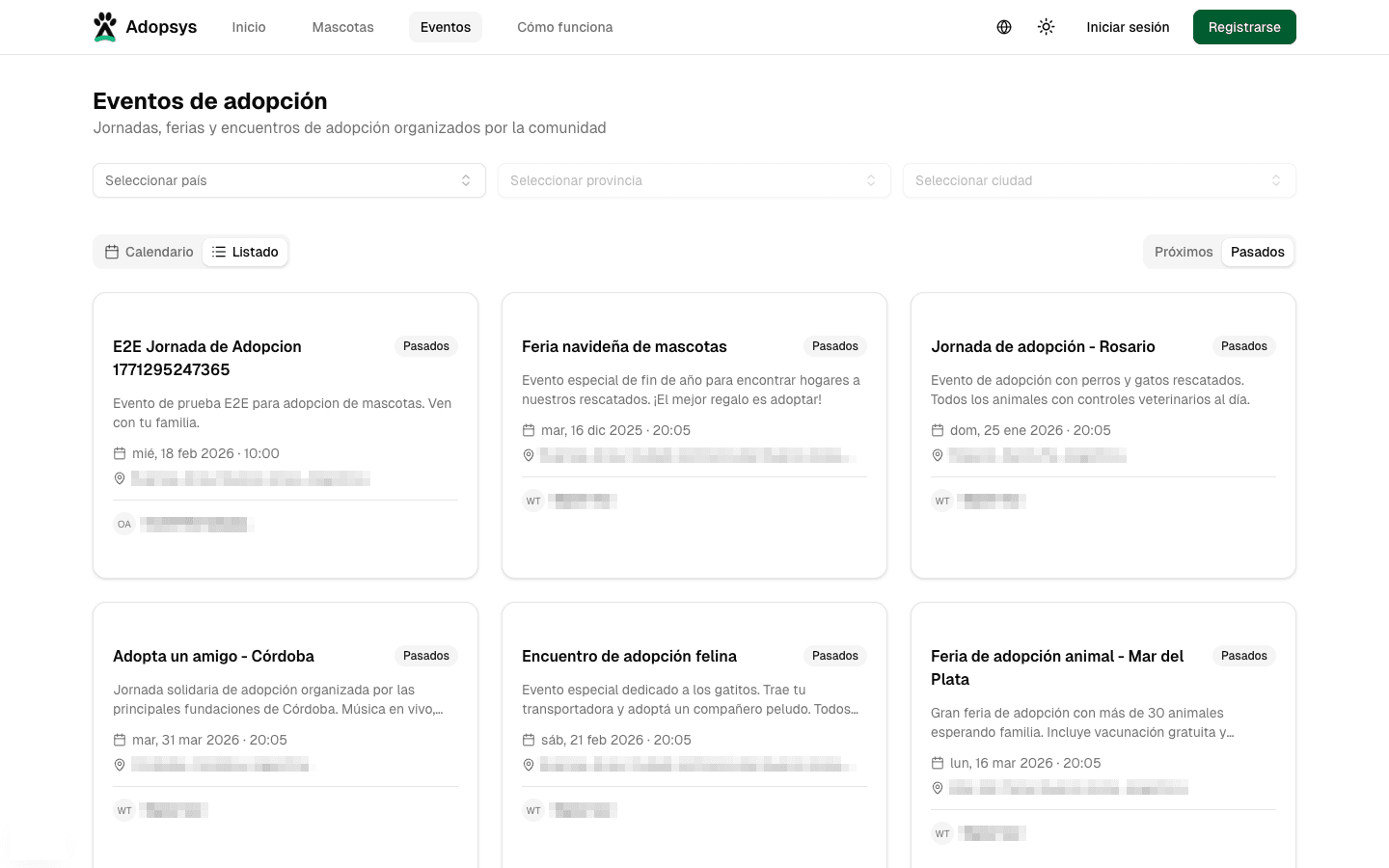Click the Adopsys paw logo icon

105,27
